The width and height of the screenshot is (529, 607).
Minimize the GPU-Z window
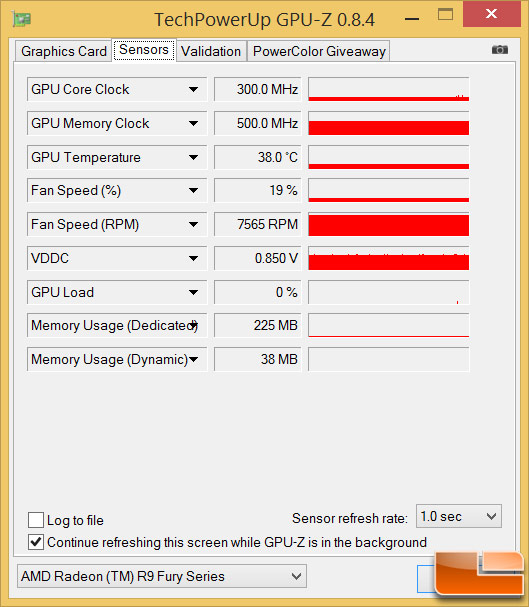pos(413,19)
